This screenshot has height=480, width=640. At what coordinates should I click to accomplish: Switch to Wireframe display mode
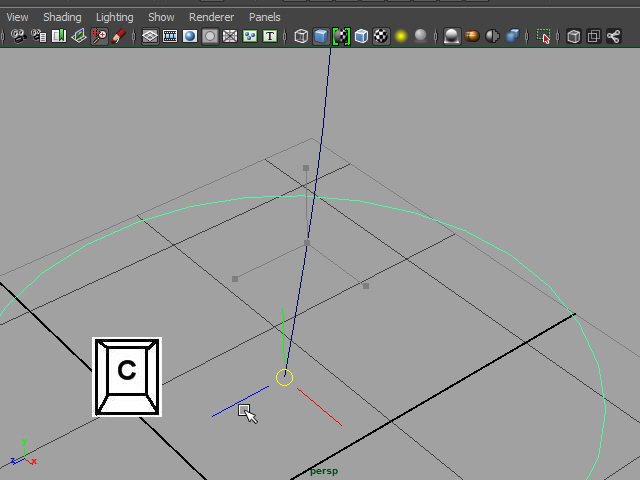coord(301,36)
